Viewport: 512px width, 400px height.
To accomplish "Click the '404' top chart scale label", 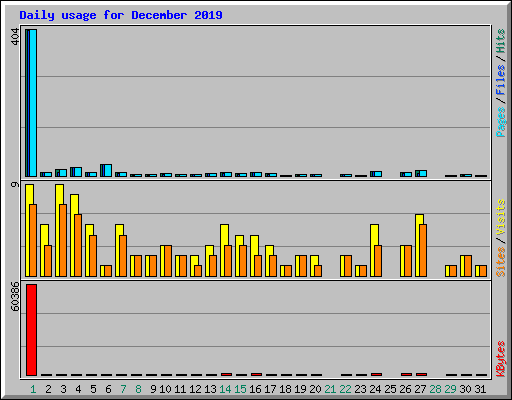I will 15,37.
